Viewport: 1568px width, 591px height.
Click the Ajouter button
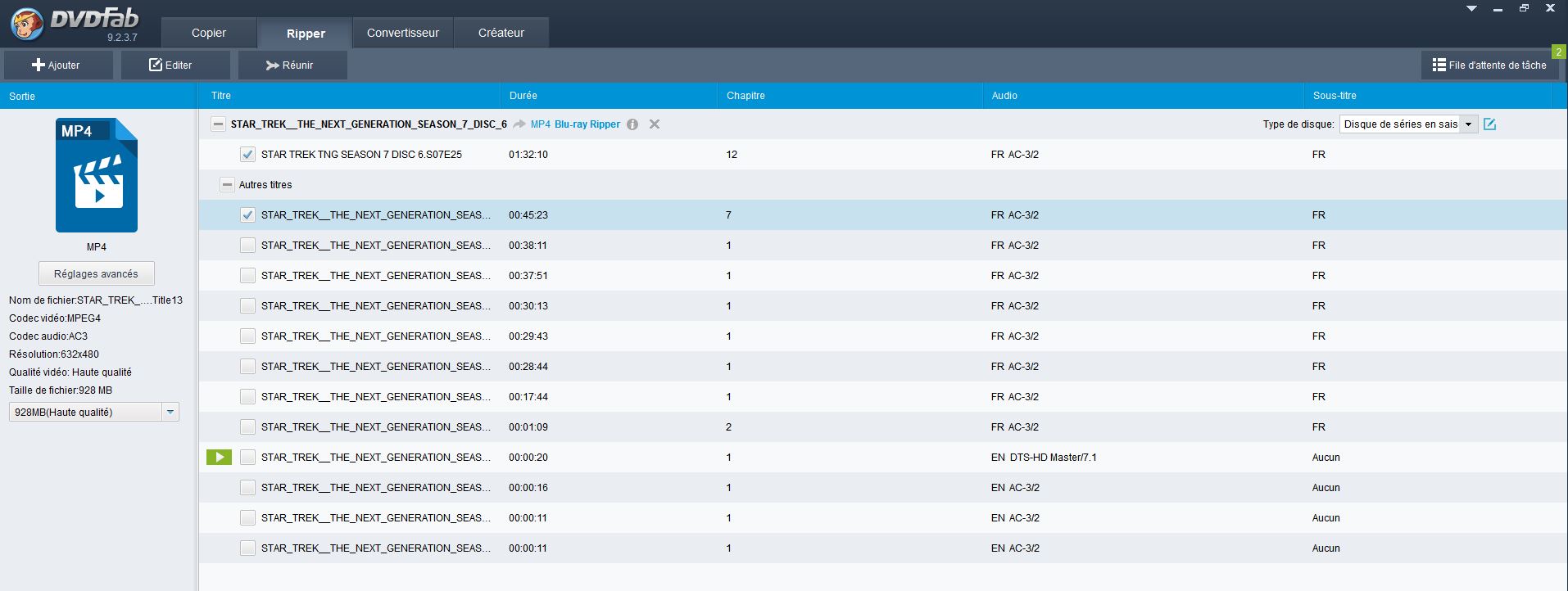(57, 65)
